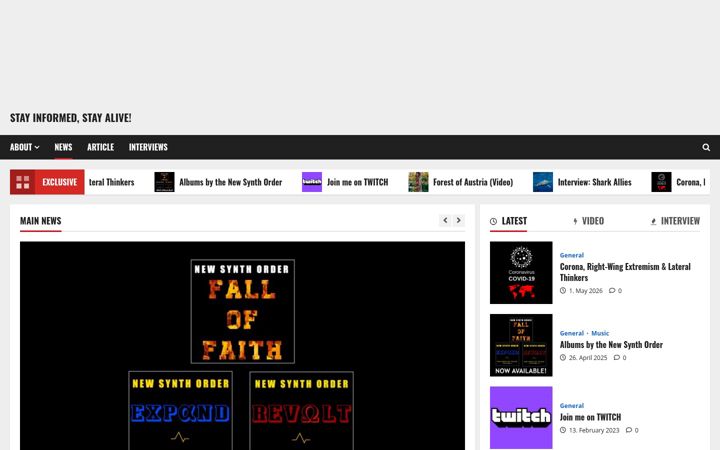Open ticker link Join me on TWITCH

click(x=357, y=182)
